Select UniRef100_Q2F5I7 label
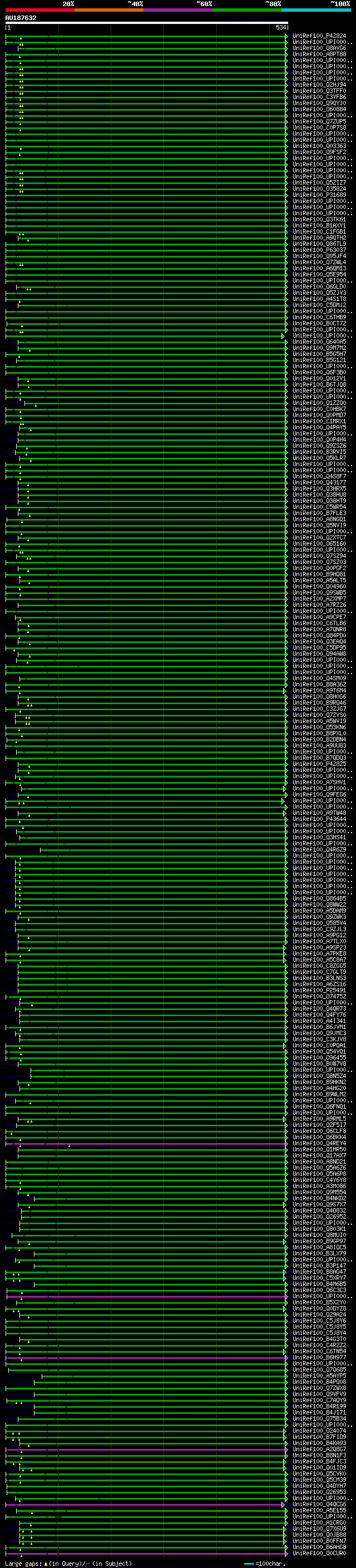Screen dimensions: 356x1568 click(x=319, y=1125)
